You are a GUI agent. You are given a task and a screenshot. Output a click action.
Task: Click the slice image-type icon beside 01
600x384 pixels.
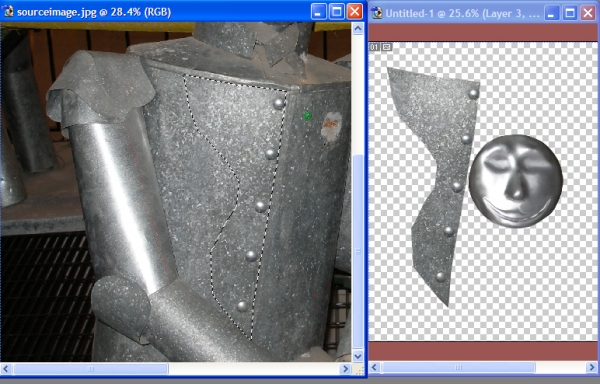pyautogui.click(x=386, y=47)
